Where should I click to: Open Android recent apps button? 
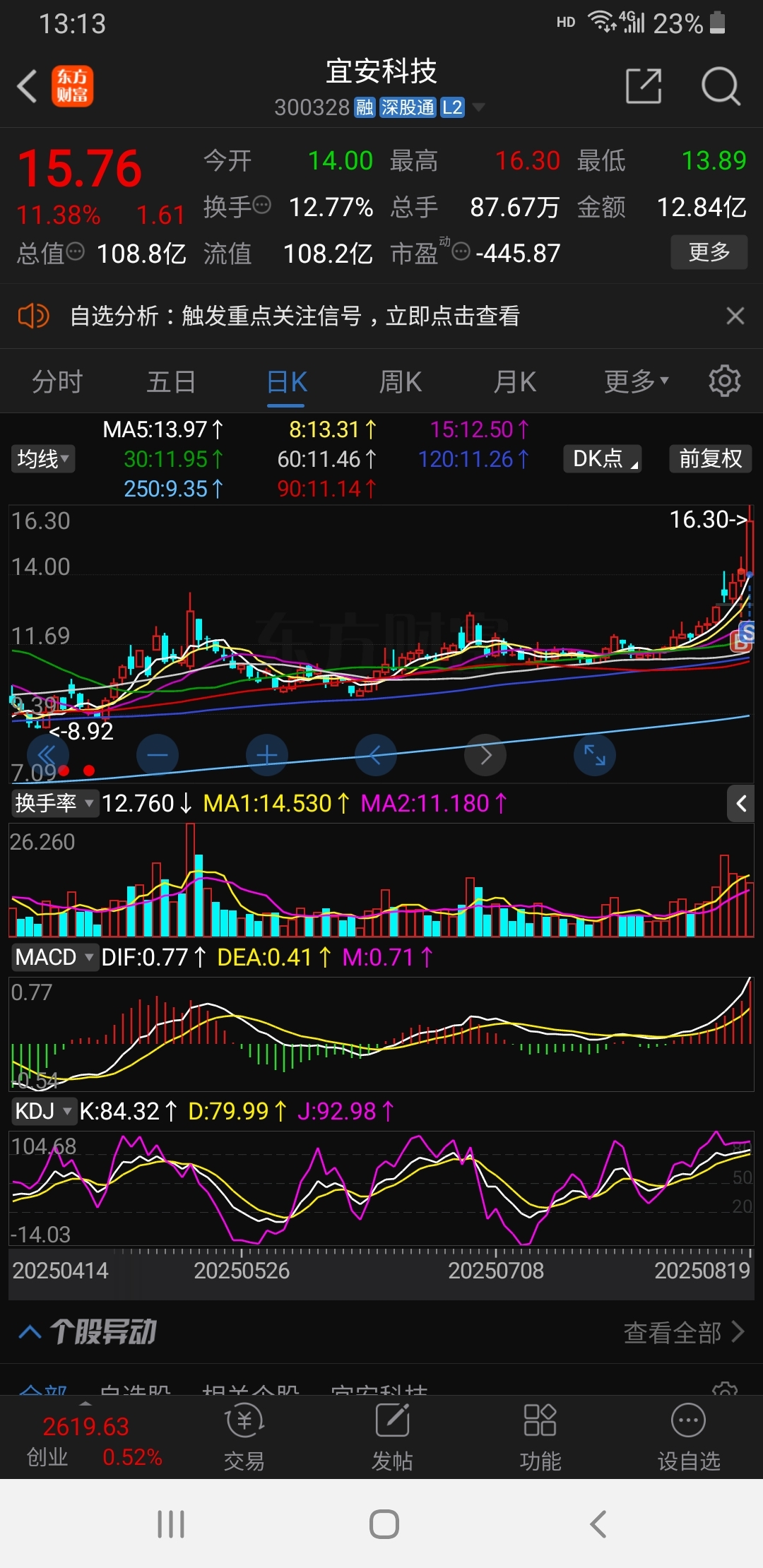click(x=171, y=1524)
